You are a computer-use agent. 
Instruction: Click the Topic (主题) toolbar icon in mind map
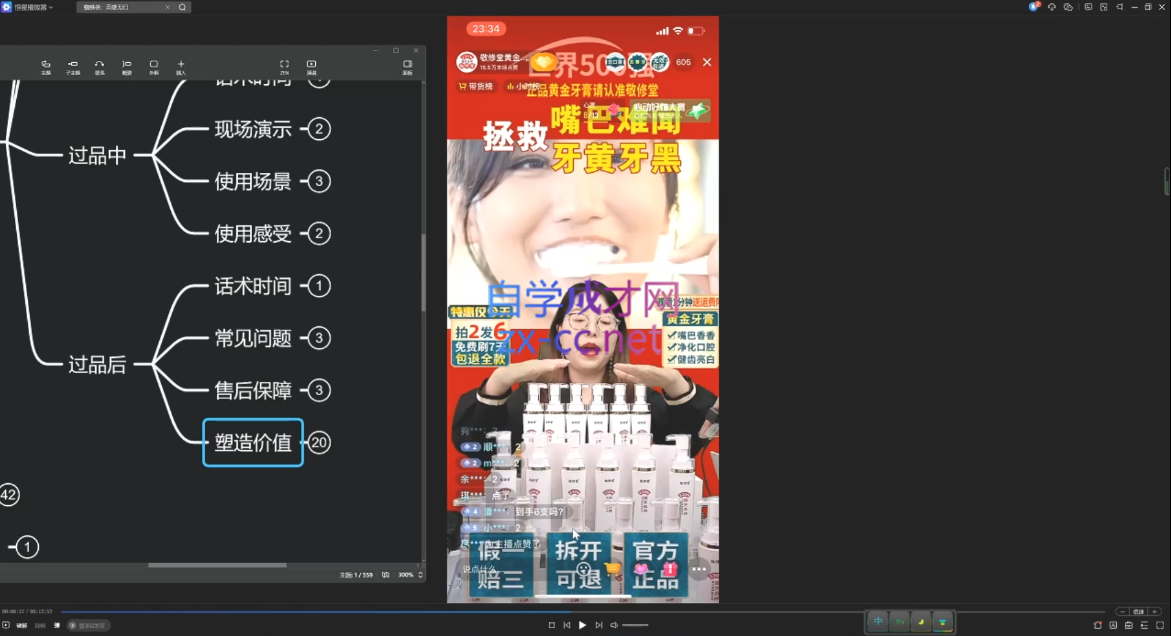(46, 67)
